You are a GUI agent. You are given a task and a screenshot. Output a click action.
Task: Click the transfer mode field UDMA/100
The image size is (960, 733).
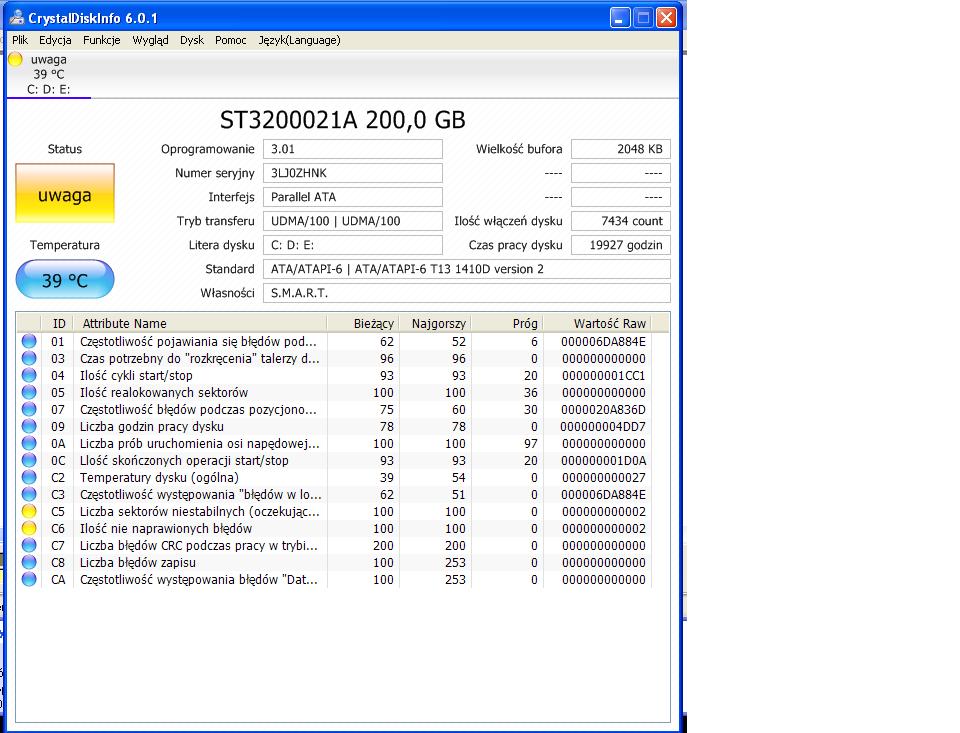[x=353, y=221]
